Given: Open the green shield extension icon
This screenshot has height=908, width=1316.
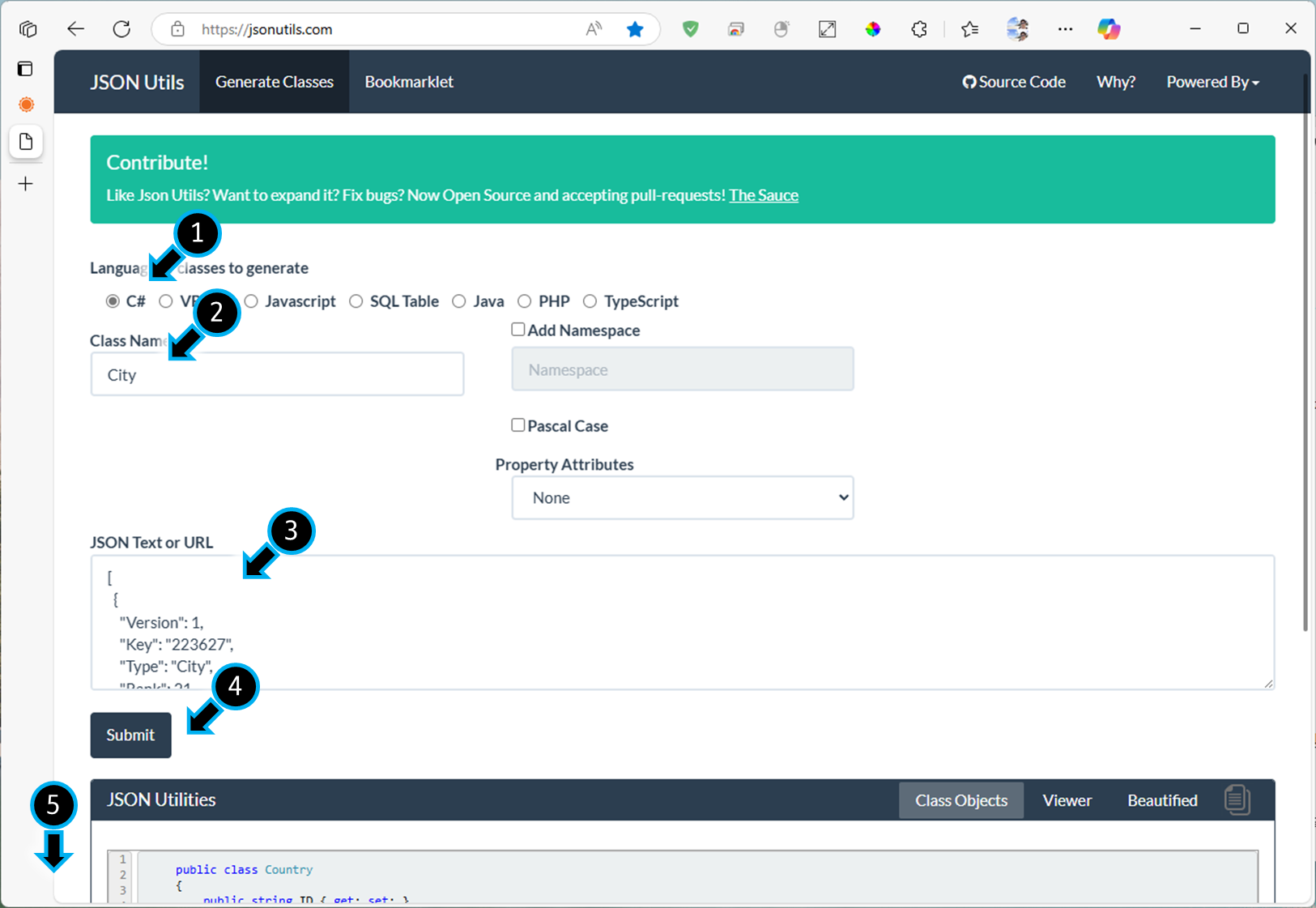Looking at the screenshot, I should 690,29.
